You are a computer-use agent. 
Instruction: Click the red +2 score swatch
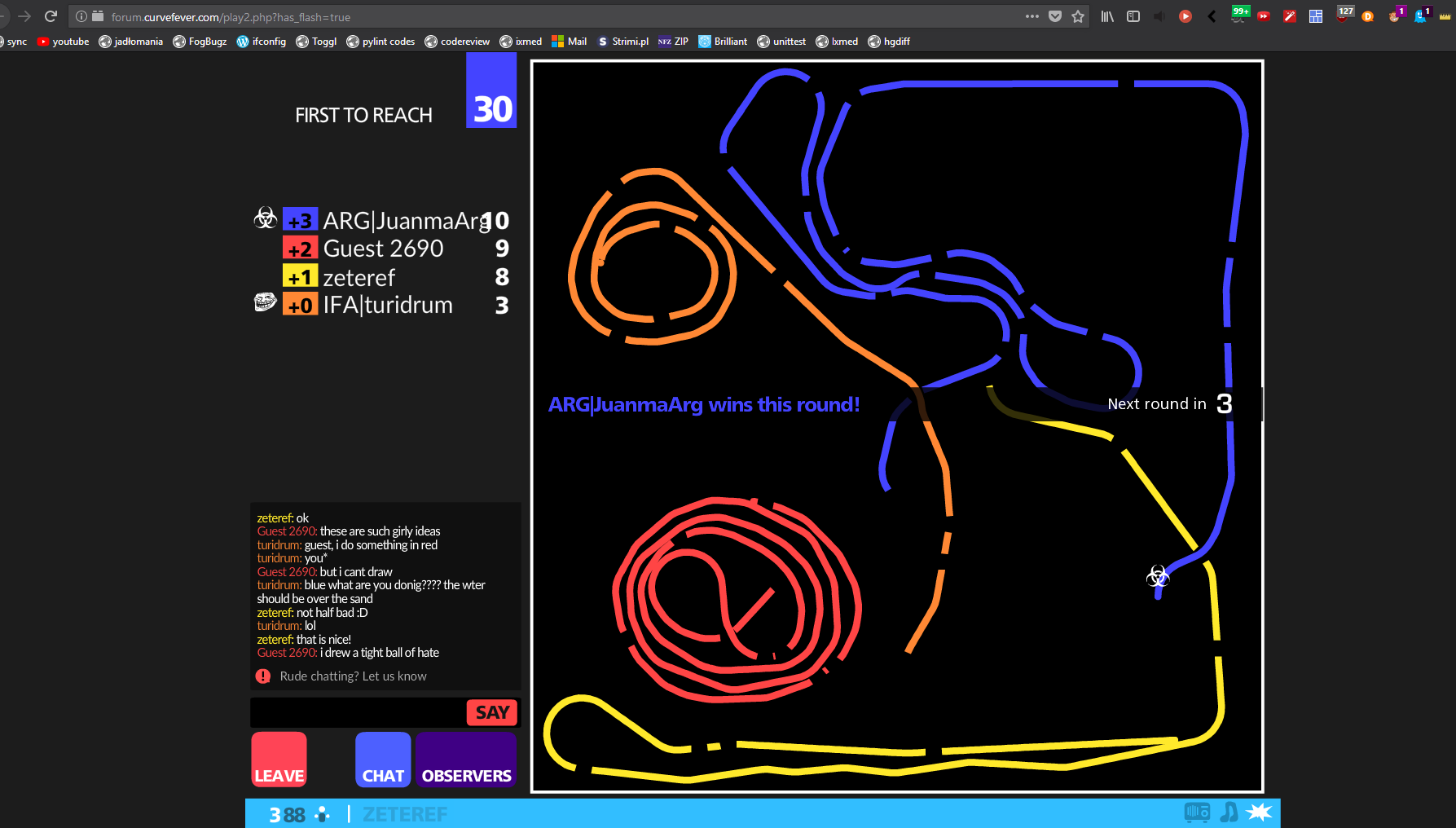300,249
